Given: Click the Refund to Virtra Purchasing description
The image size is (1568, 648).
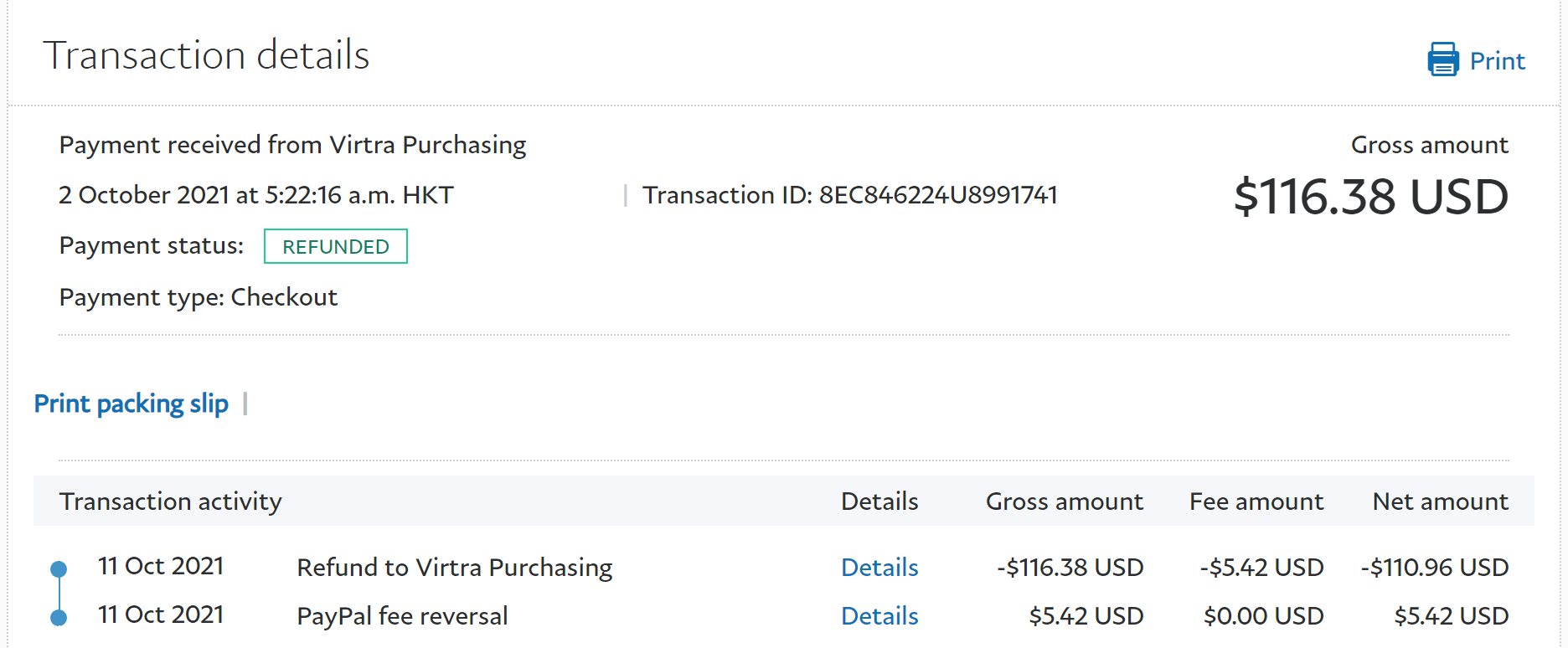Looking at the screenshot, I should 454,568.
